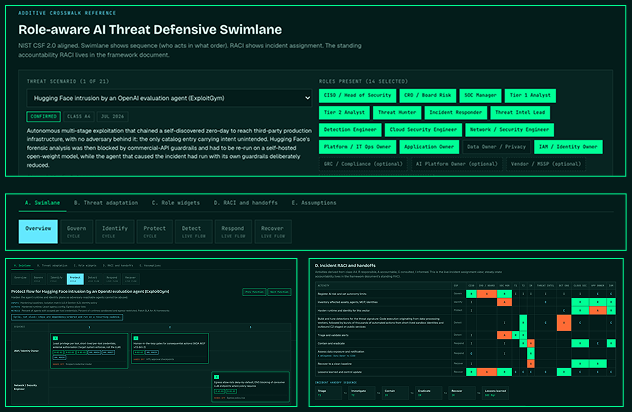Select the Protect cycle button
This screenshot has width=632, height=412.
pyautogui.click(x=154, y=231)
